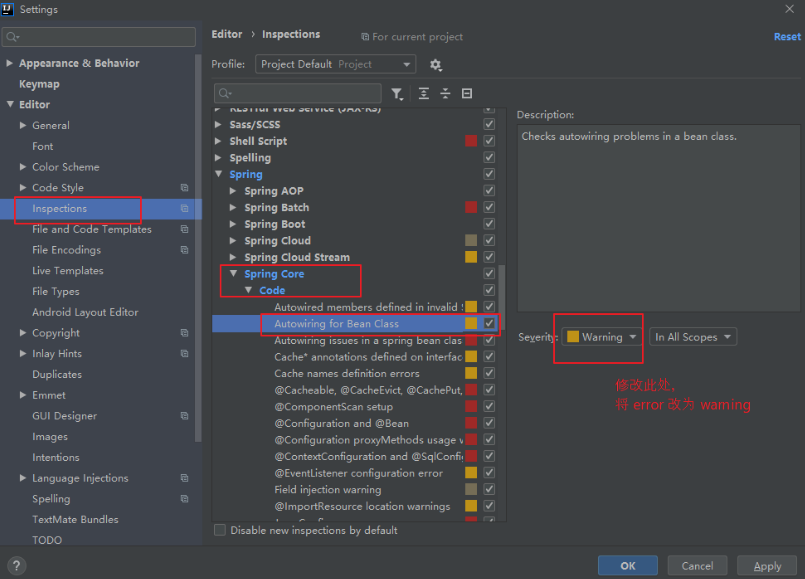
Task: Open the help question mark icon
Action: coord(16,566)
